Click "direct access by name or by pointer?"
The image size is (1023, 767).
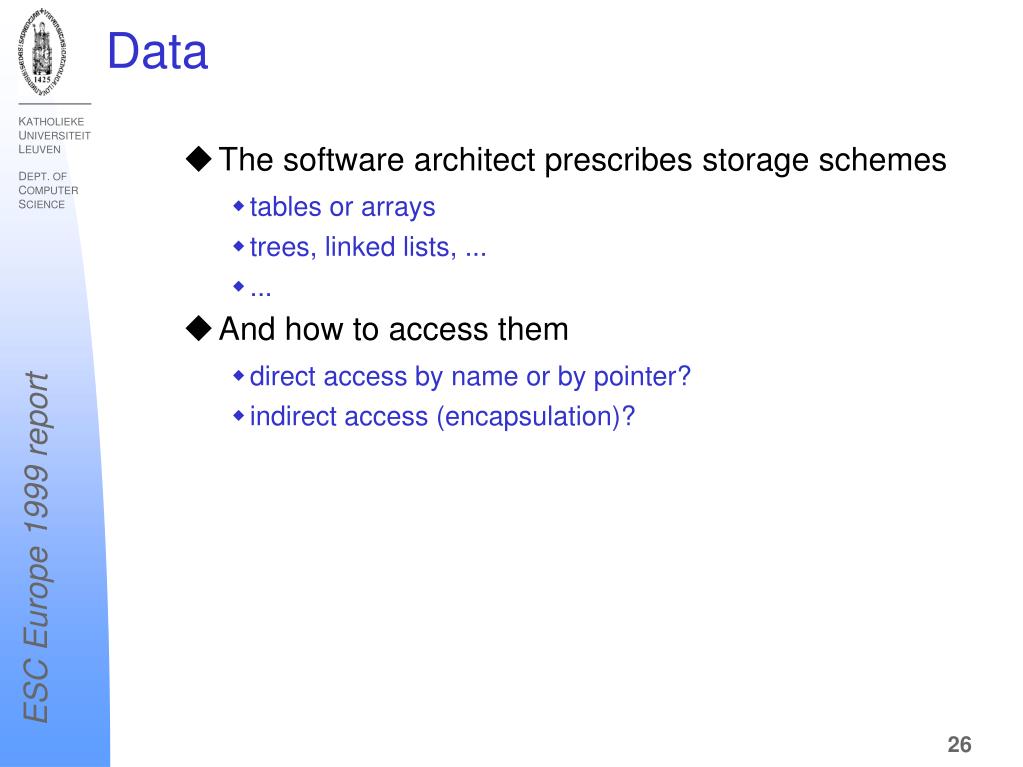[470, 377]
